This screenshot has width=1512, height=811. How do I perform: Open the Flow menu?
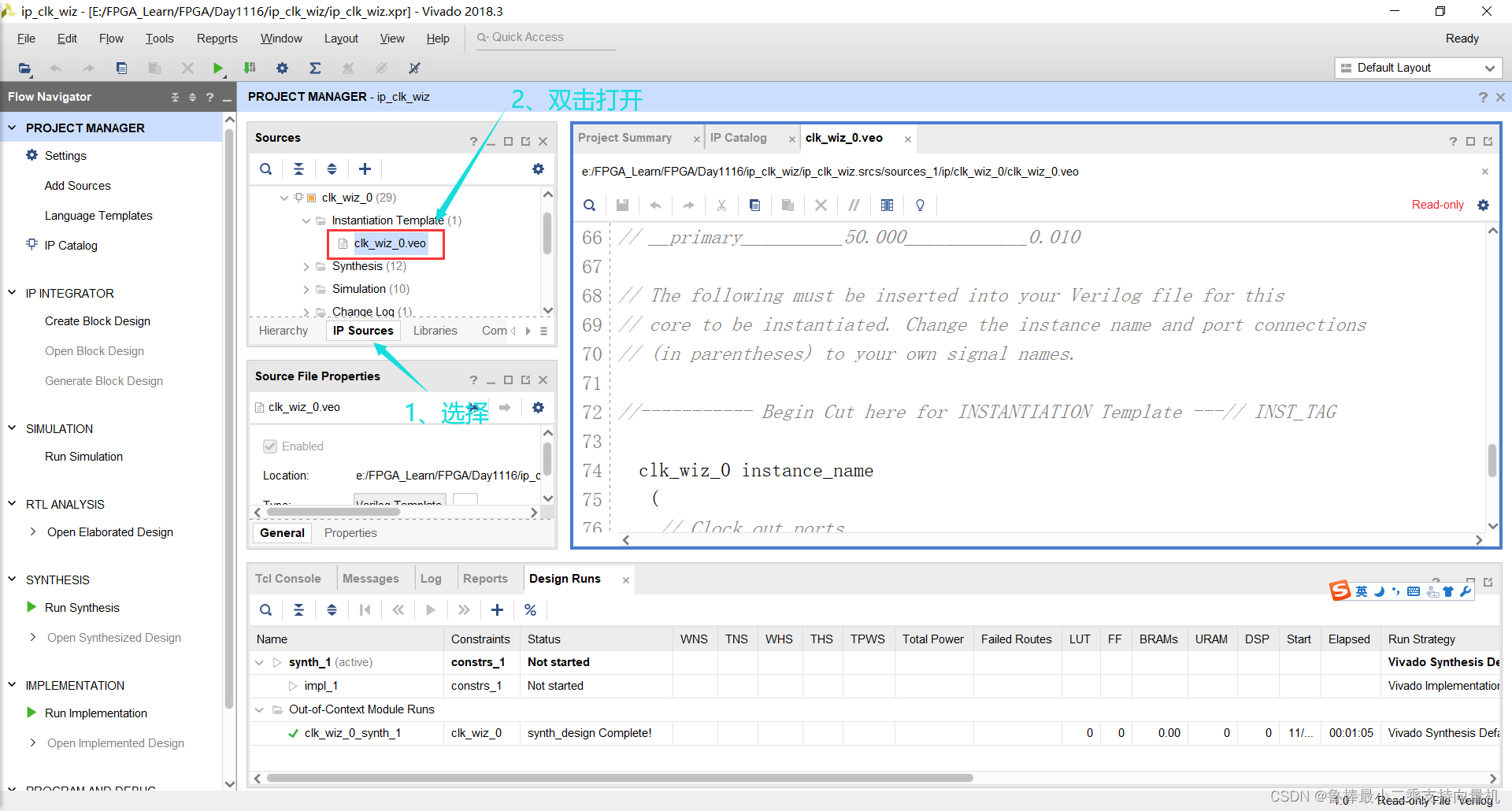(111, 39)
